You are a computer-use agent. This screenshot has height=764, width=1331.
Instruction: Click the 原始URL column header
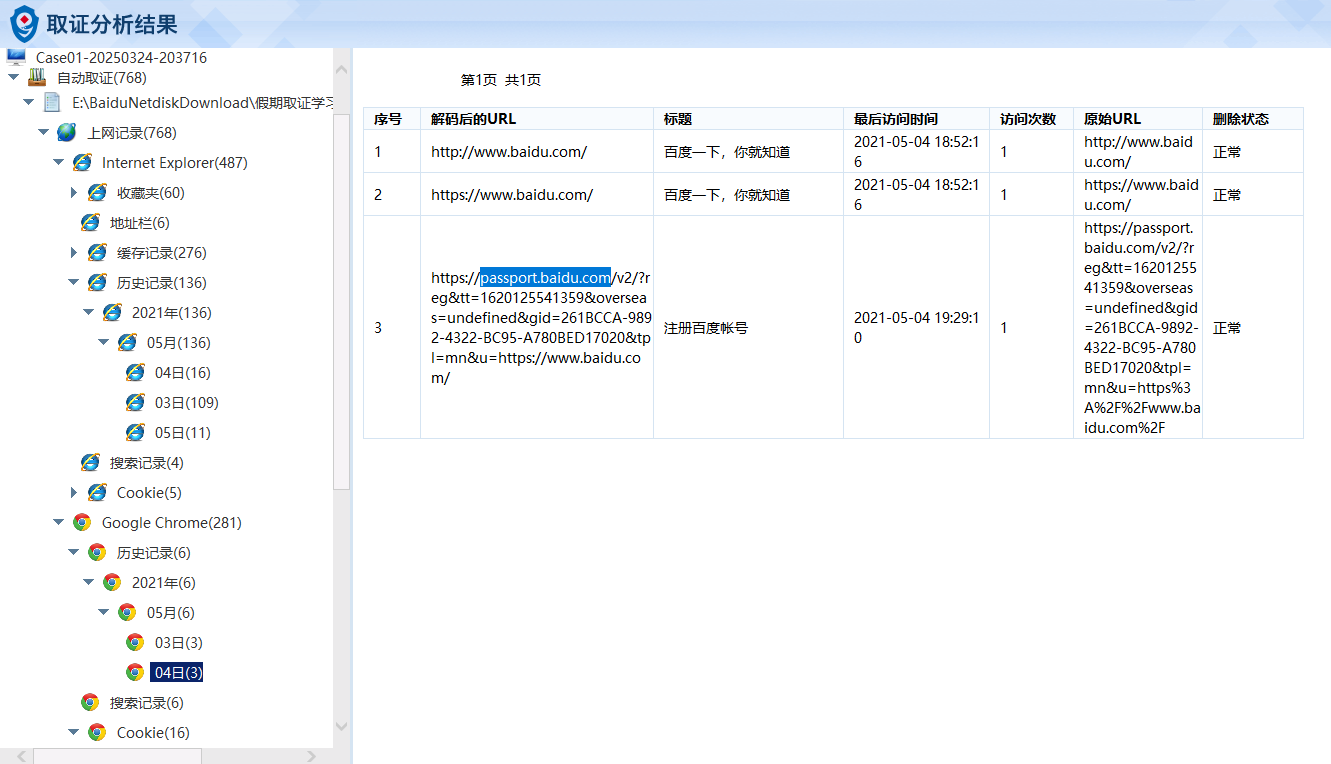point(1138,118)
